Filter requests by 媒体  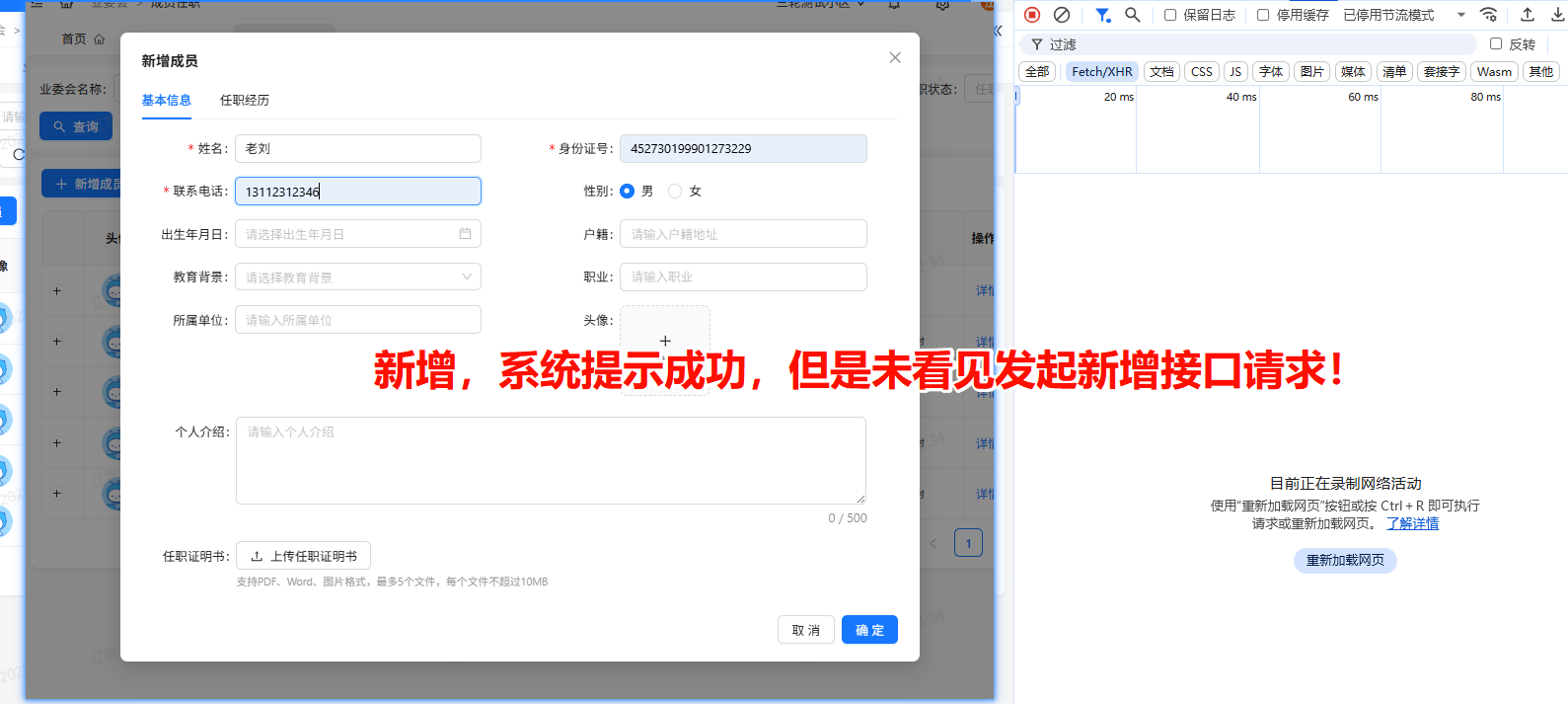click(x=1354, y=71)
